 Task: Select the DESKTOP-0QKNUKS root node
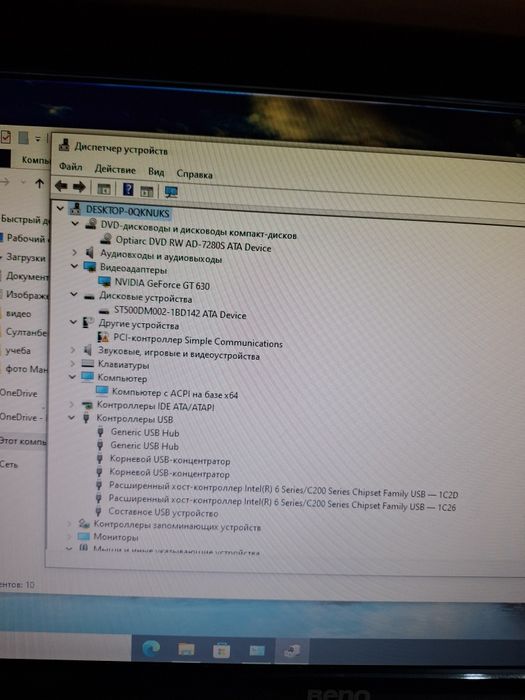(128, 211)
